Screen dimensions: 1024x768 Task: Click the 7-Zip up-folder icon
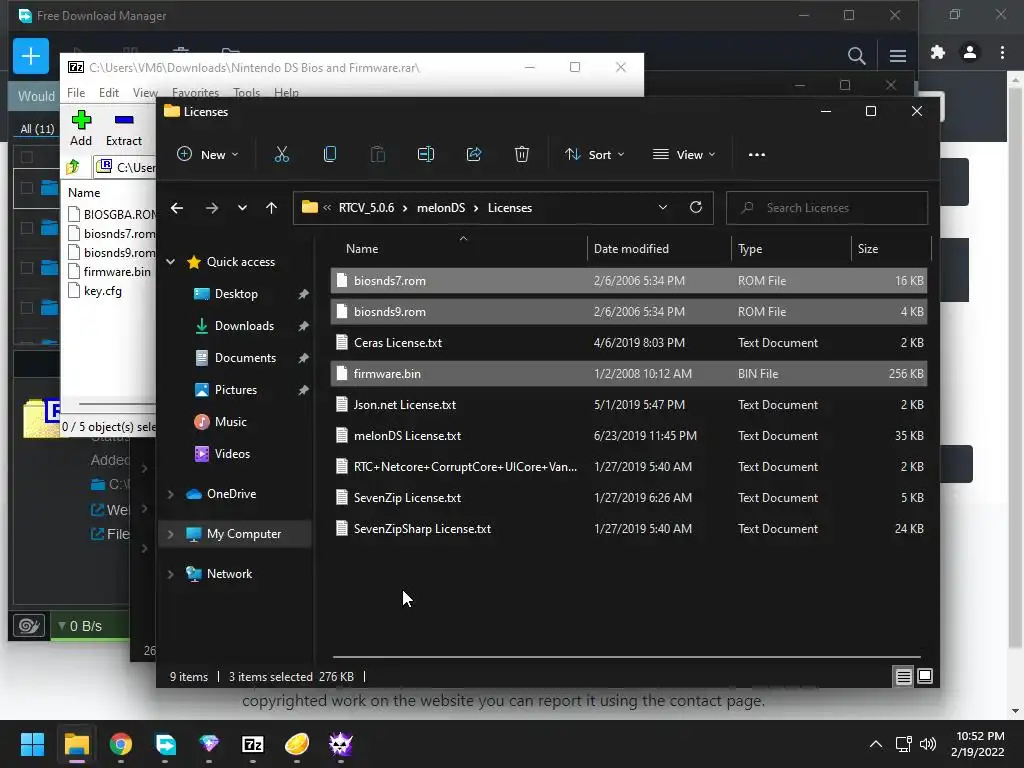click(x=73, y=167)
